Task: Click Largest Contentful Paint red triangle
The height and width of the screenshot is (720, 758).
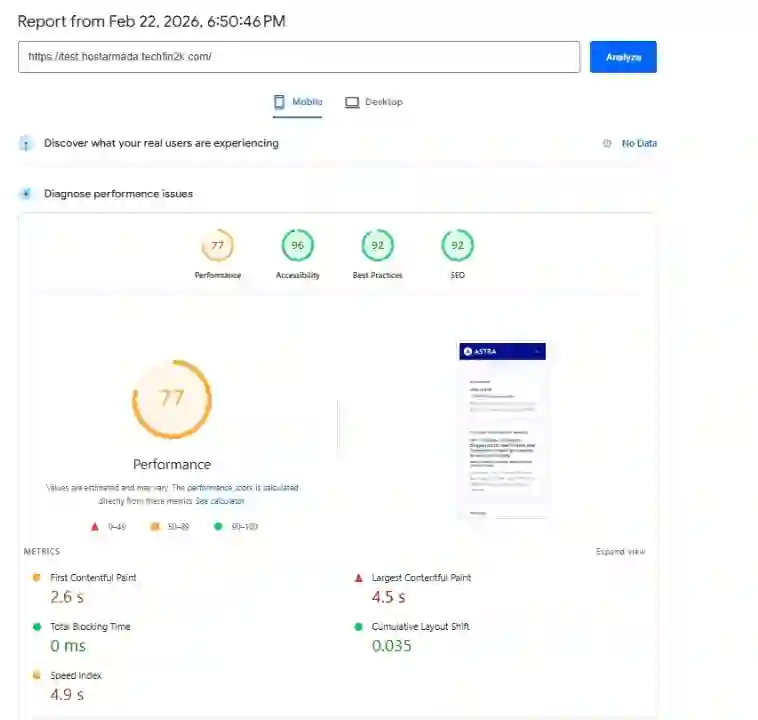Action: coord(359,578)
